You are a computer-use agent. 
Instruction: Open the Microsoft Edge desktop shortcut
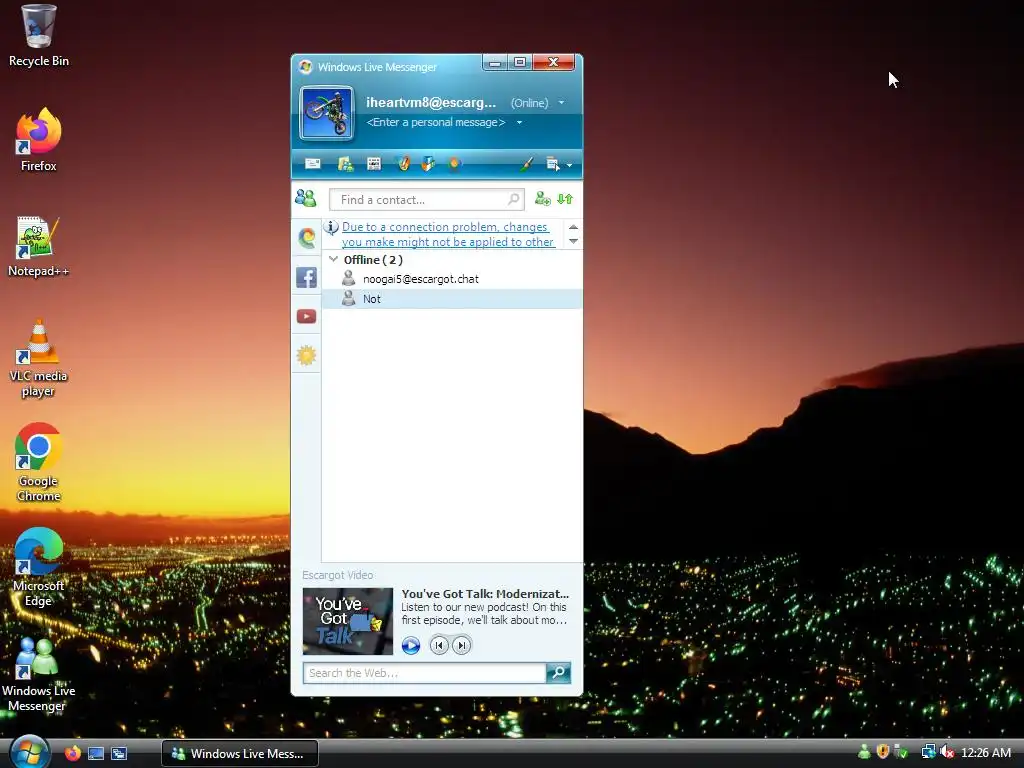[x=39, y=568]
